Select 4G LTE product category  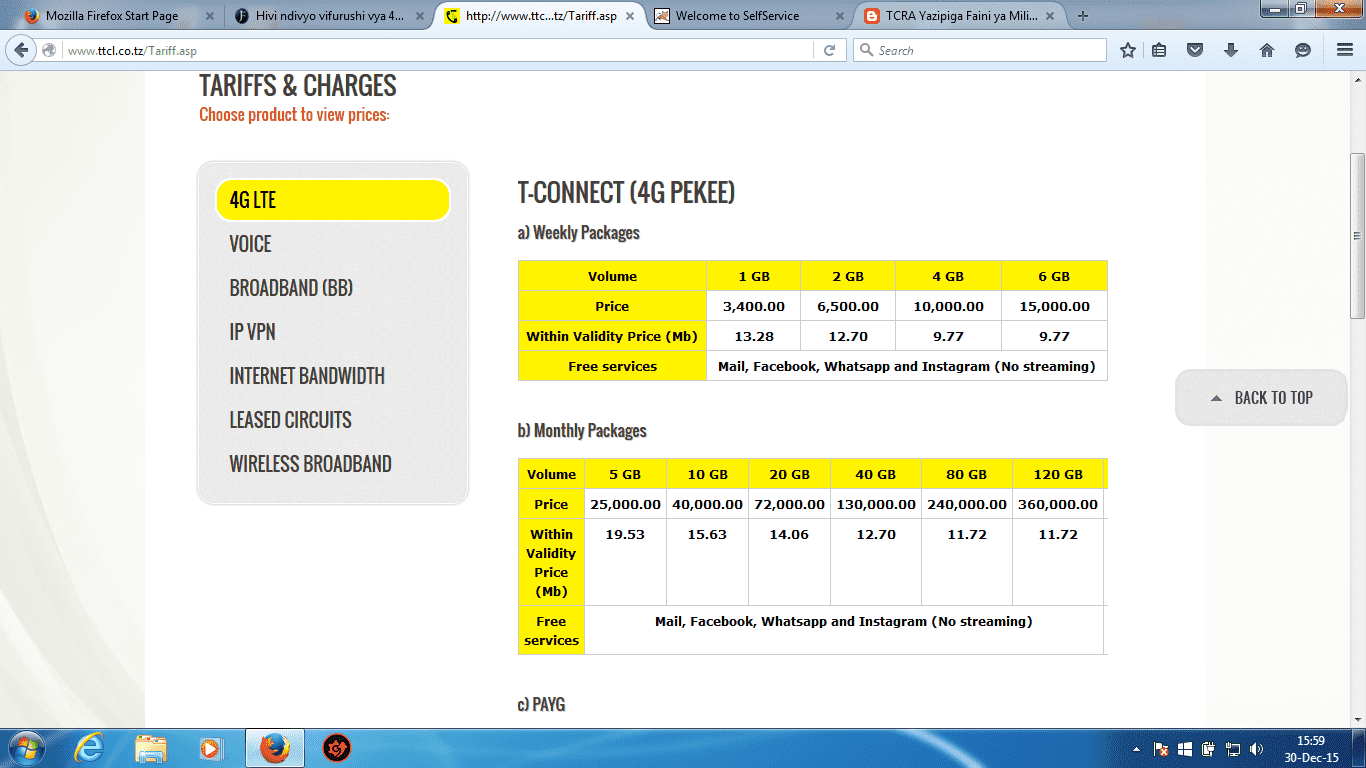(333, 200)
